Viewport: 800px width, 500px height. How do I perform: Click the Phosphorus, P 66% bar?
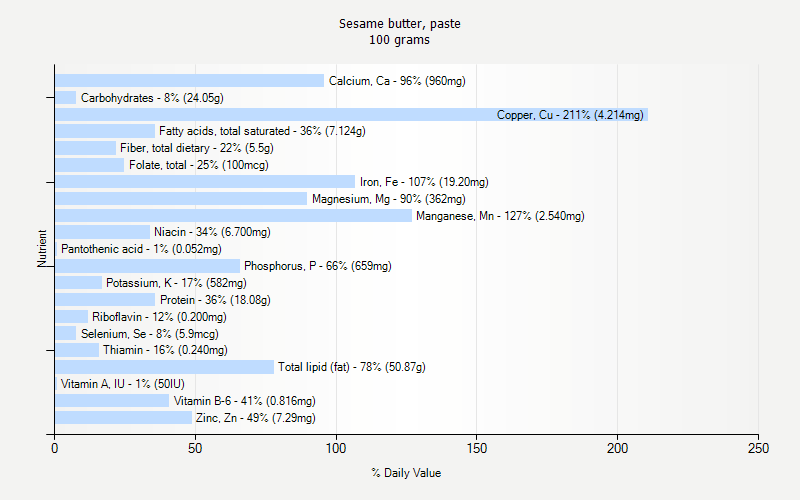(x=147, y=266)
